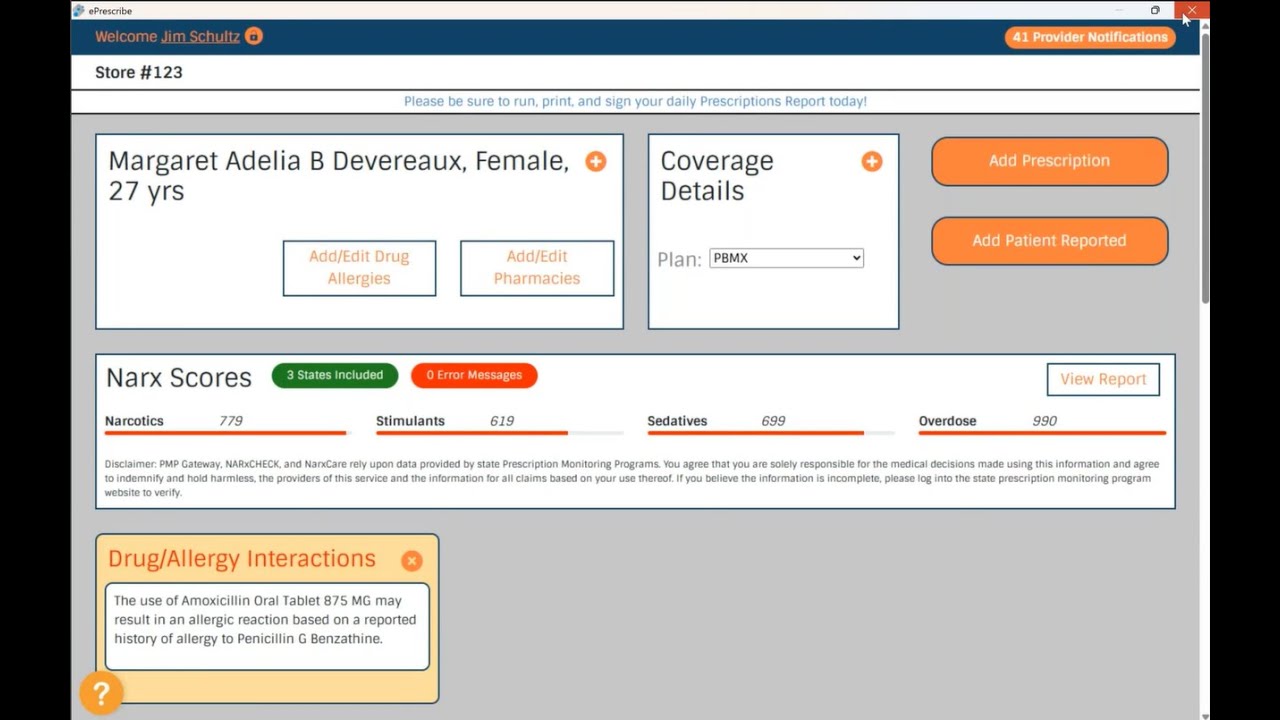This screenshot has width=1280, height=720.
Task: Click the Add Prescription button
Action: pyautogui.click(x=1049, y=161)
